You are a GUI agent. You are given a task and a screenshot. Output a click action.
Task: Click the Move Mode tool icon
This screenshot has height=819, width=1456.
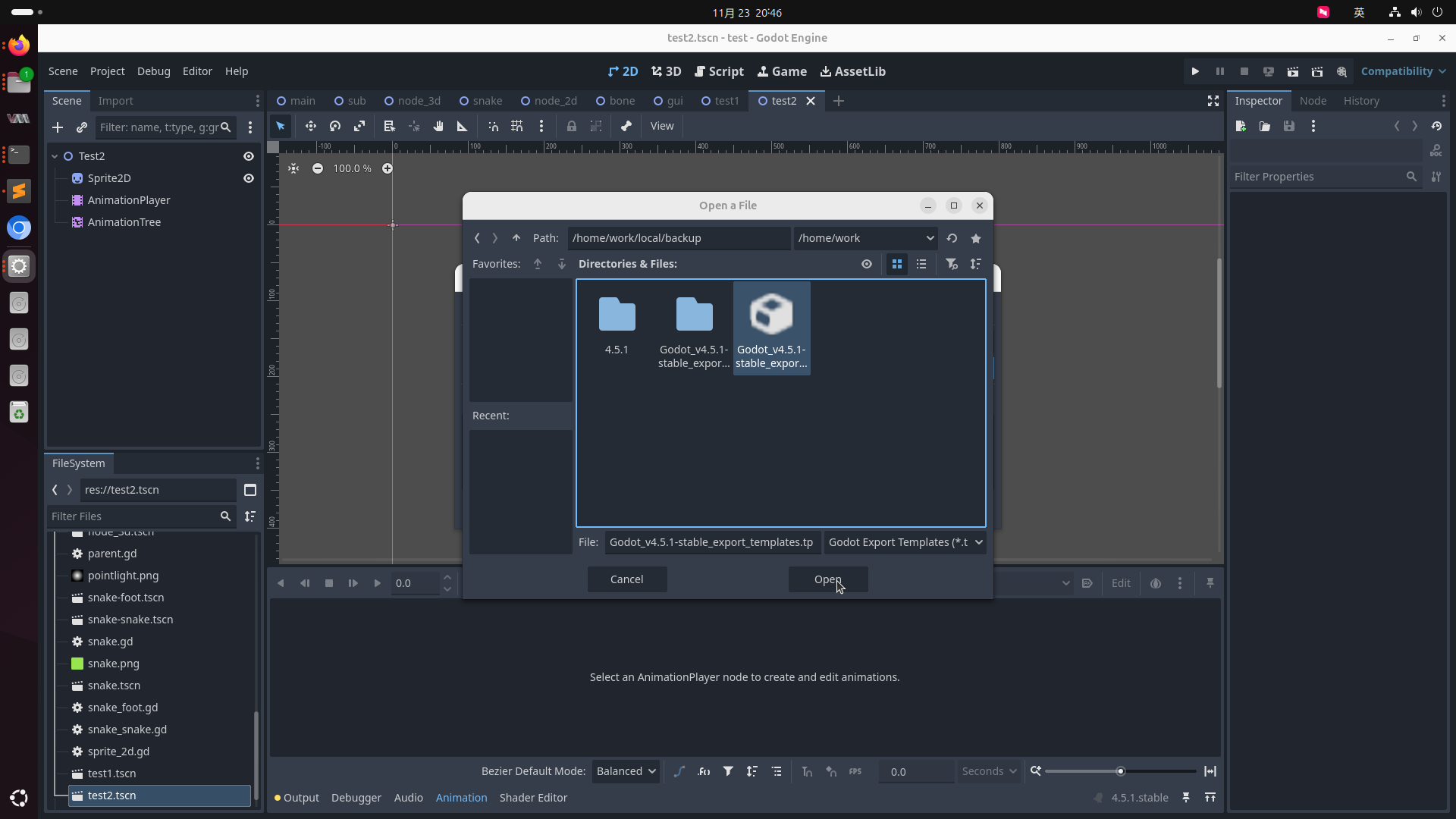[x=310, y=126]
